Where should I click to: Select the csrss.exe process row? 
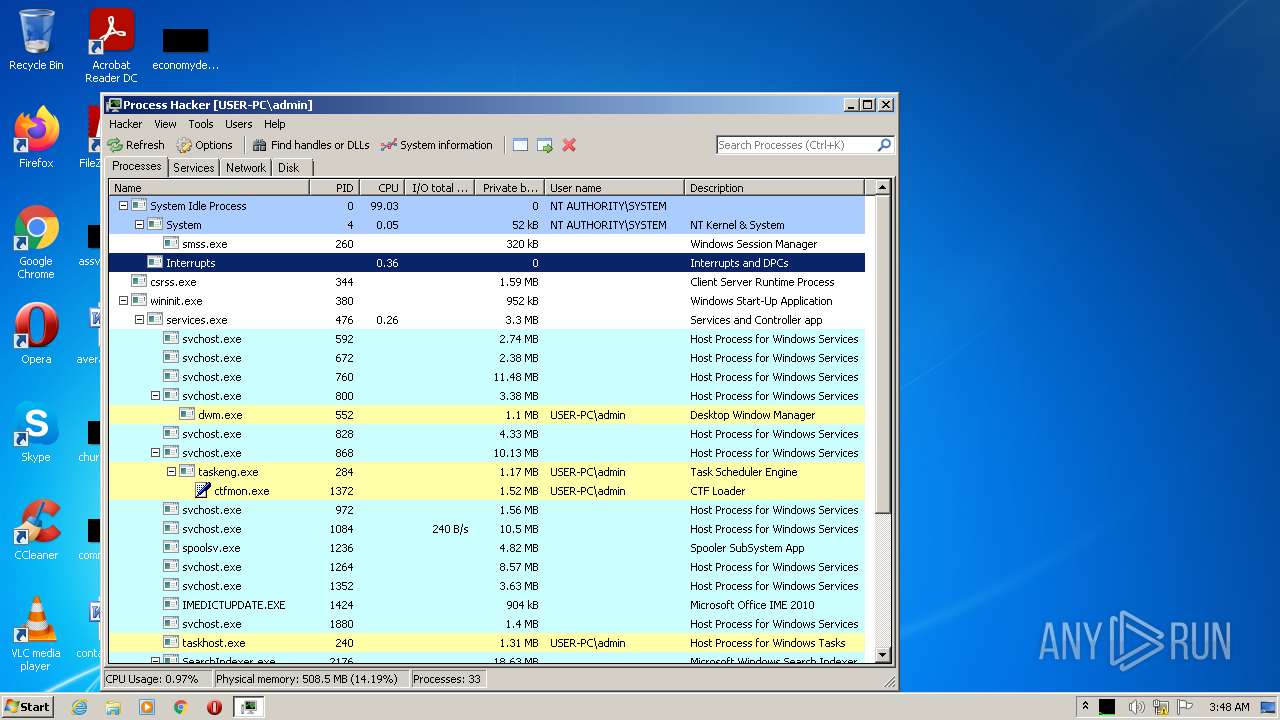(x=487, y=282)
